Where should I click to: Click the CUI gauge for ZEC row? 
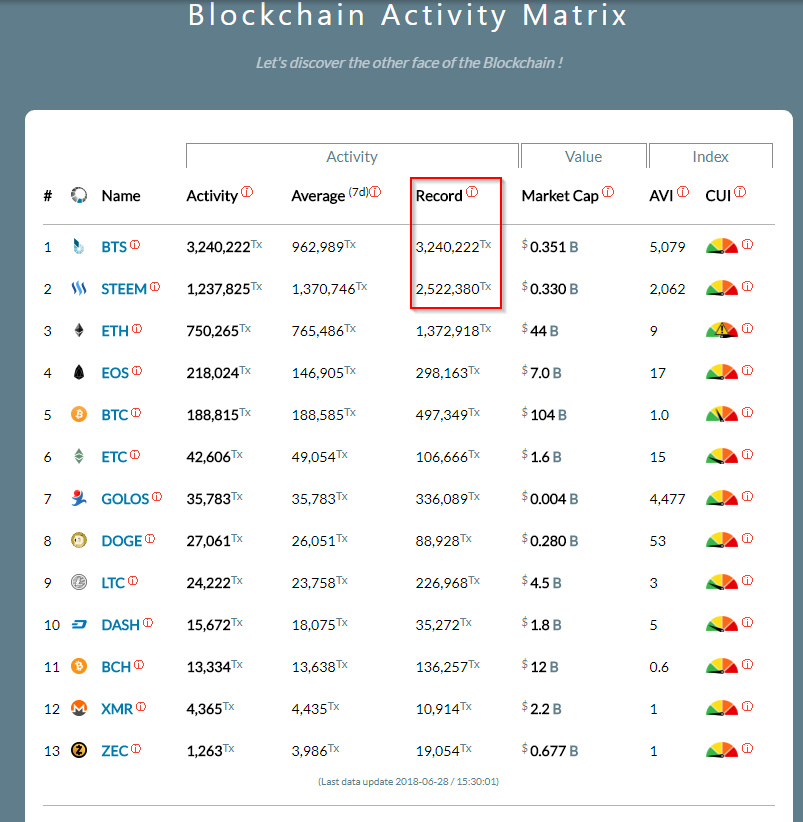pyautogui.click(x=722, y=750)
